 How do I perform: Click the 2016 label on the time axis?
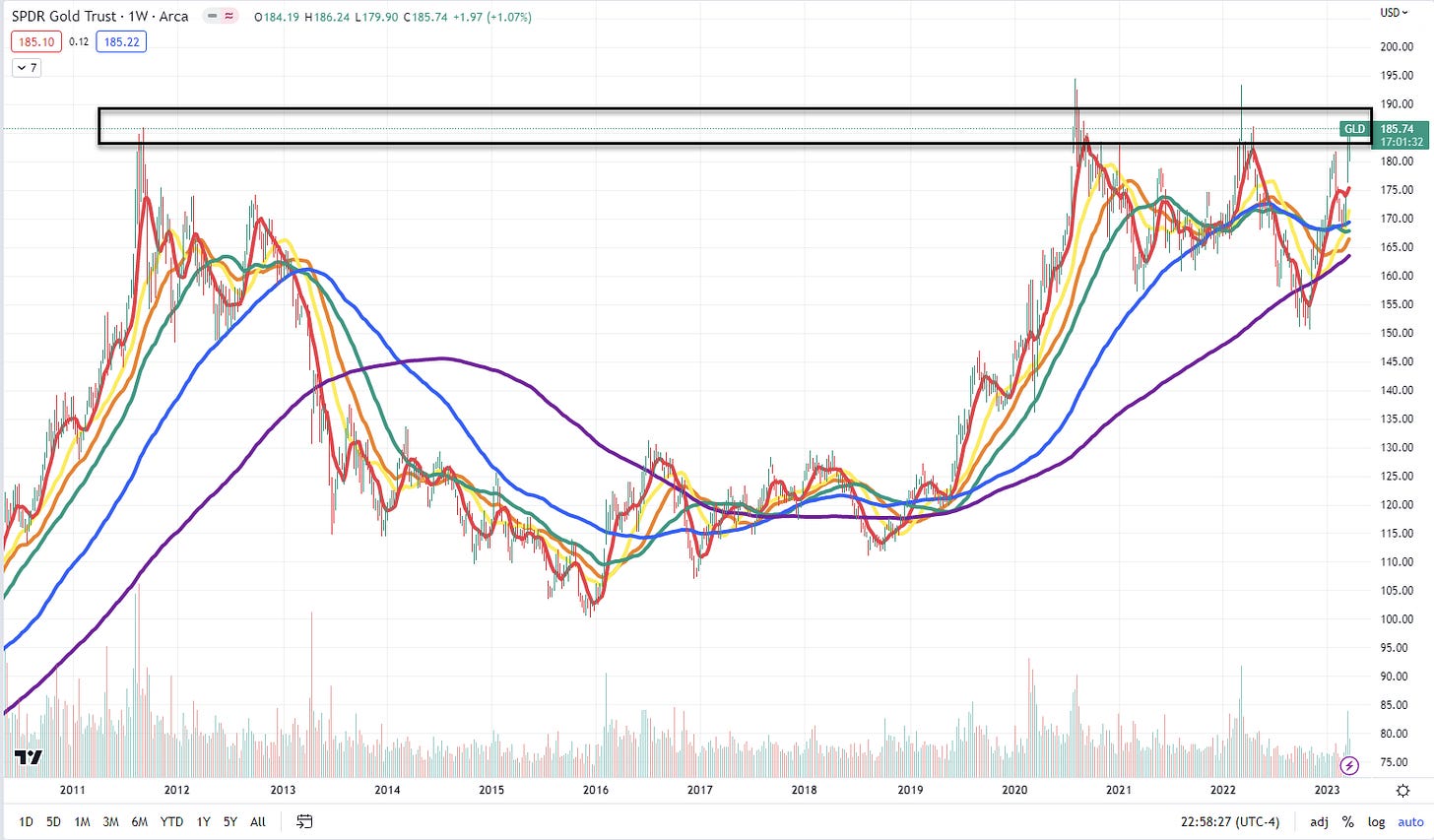pyautogui.click(x=596, y=790)
